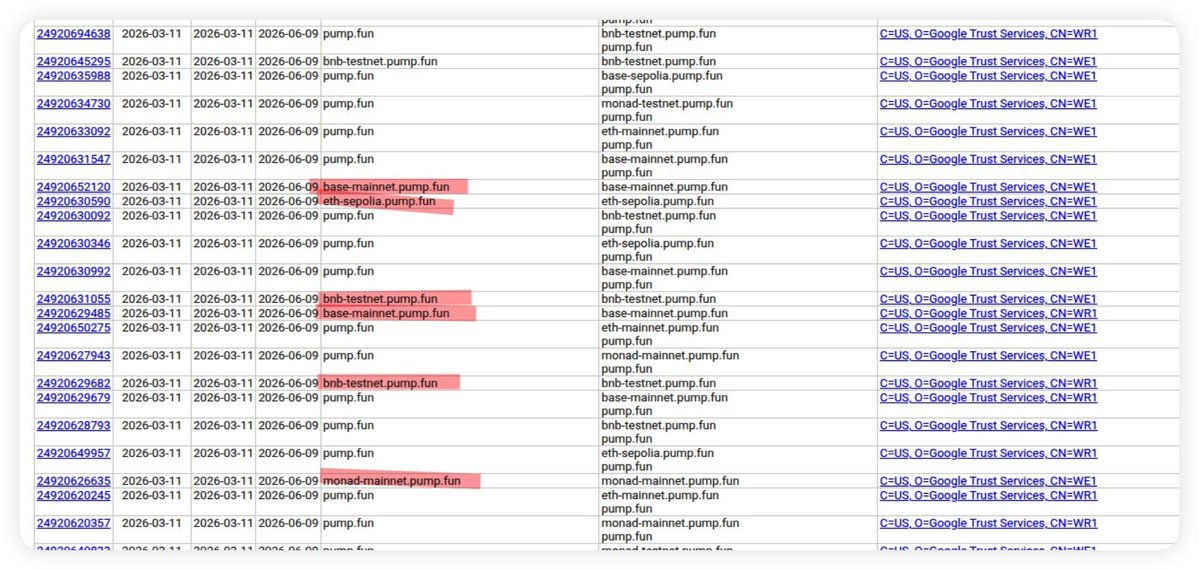Open certificate ID 24920652120
The width and height of the screenshot is (1199, 570).
pyautogui.click(x=74, y=188)
